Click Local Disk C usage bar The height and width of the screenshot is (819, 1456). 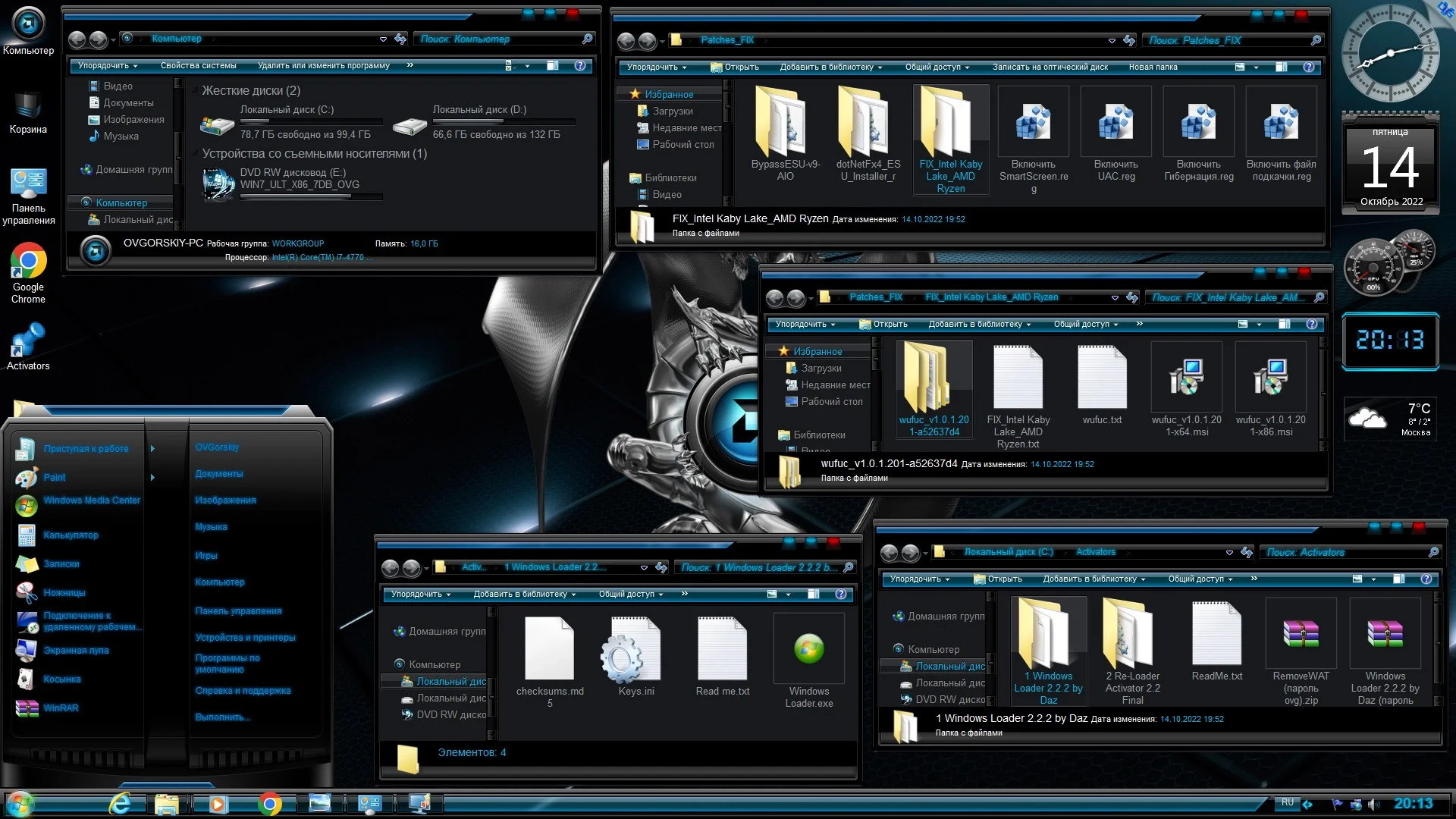[311, 121]
